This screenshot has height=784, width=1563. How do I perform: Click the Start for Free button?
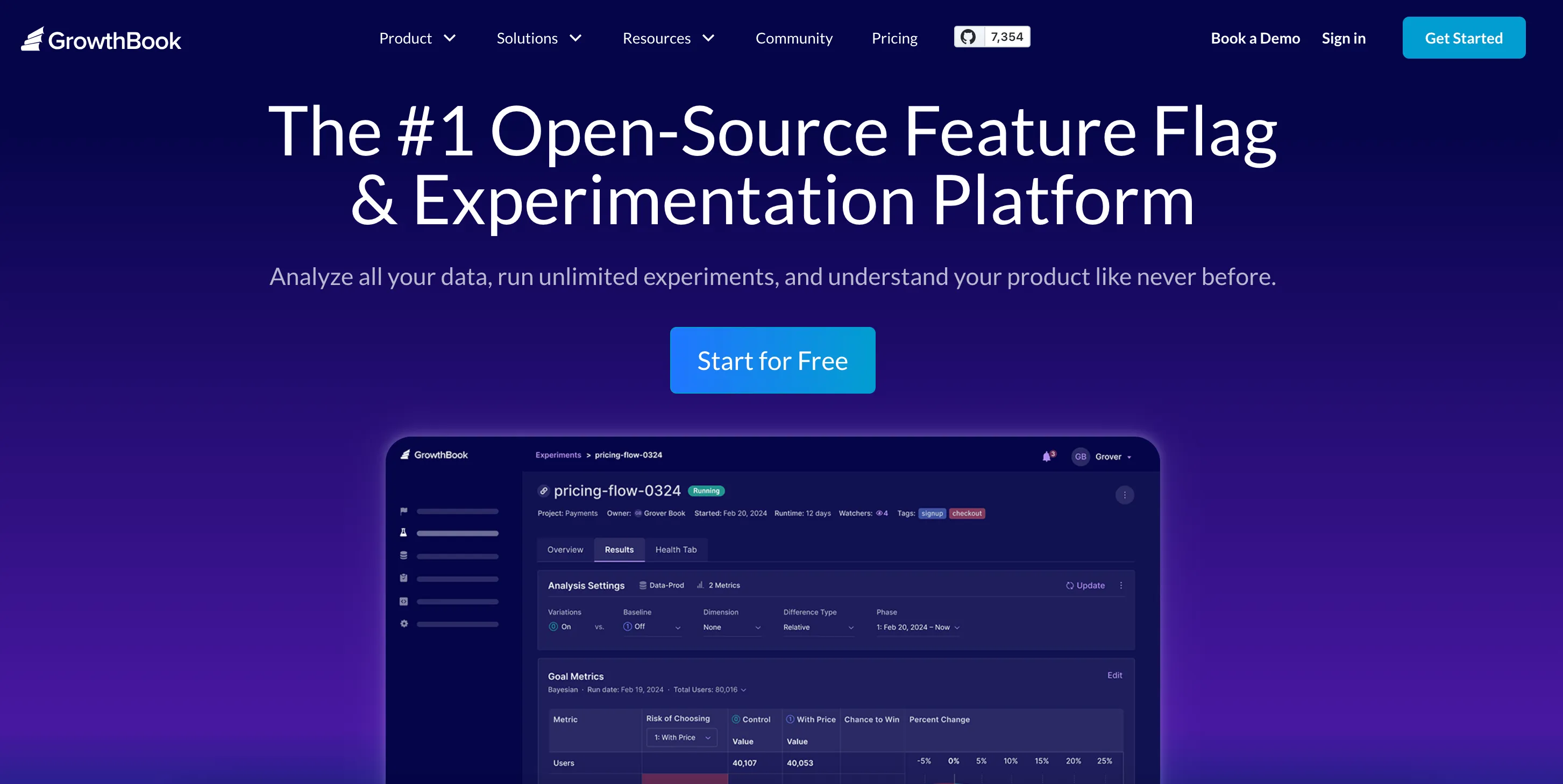772,360
